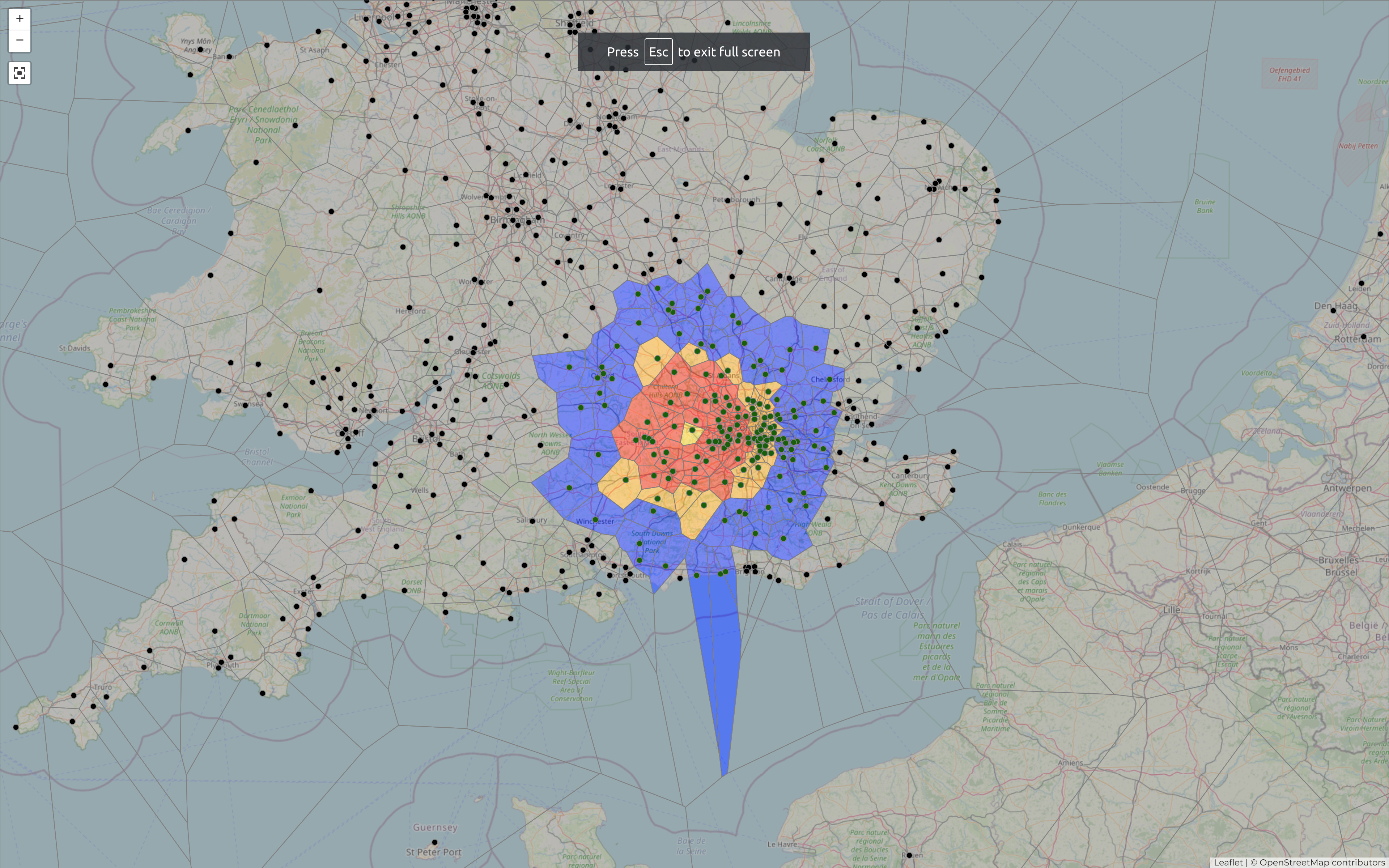Click the black marker on Isle of Wight
The width and height of the screenshot is (1389, 868).
click(x=599, y=594)
